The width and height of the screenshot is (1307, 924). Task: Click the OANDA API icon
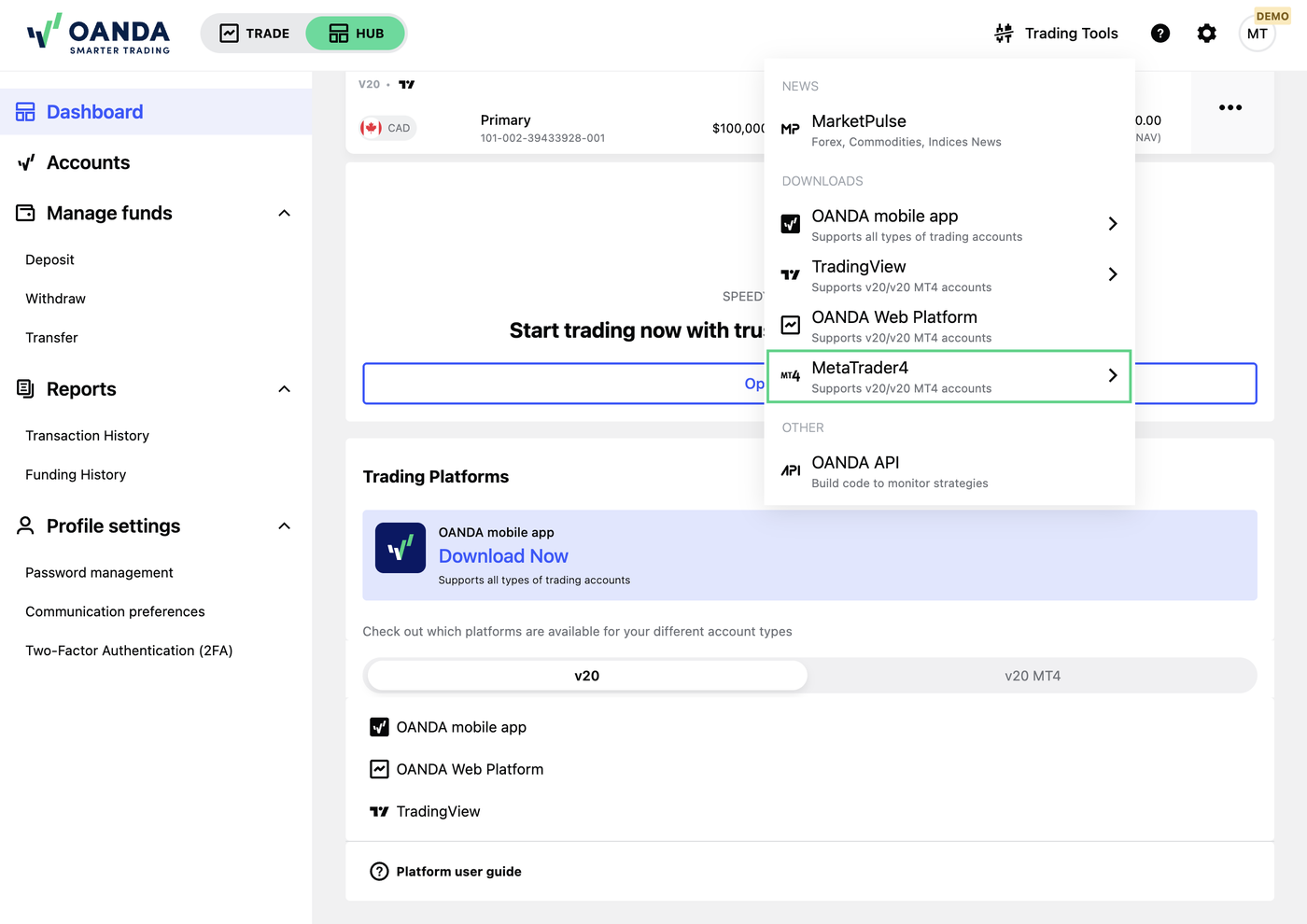[x=791, y=470]
